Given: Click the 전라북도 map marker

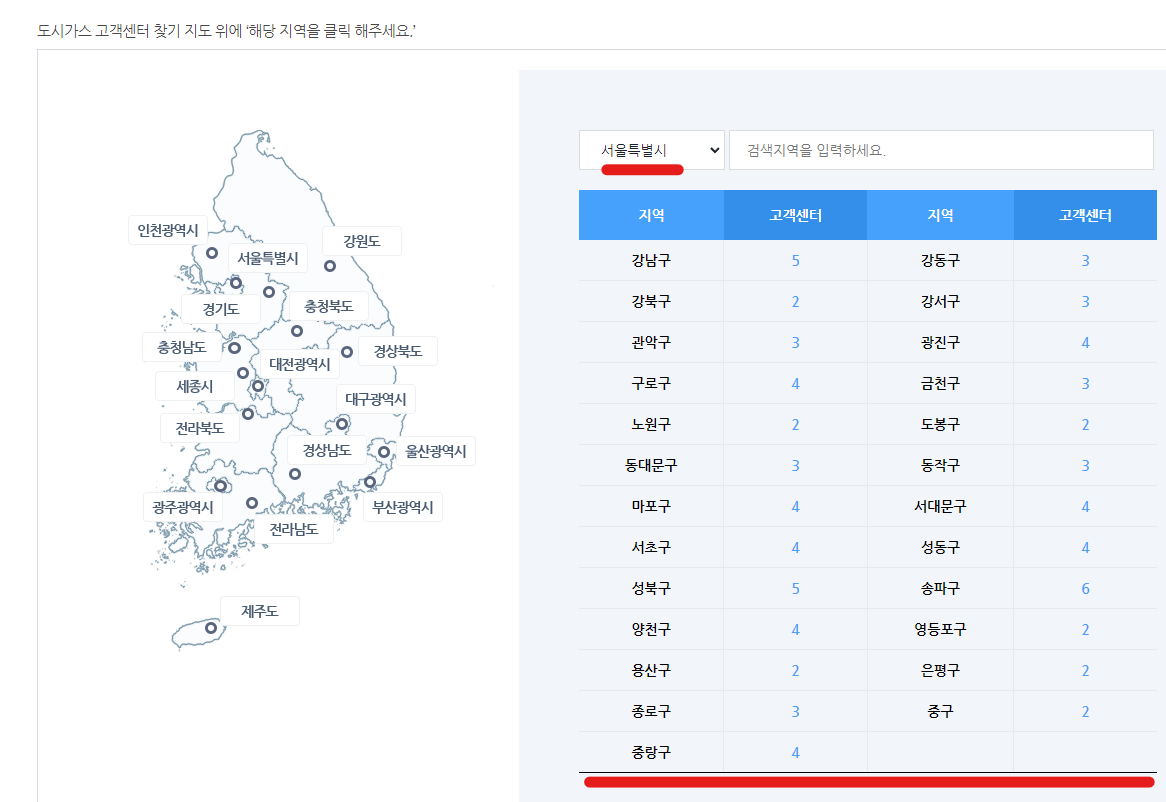Looking at the screenshot, I should pos(247,413).
